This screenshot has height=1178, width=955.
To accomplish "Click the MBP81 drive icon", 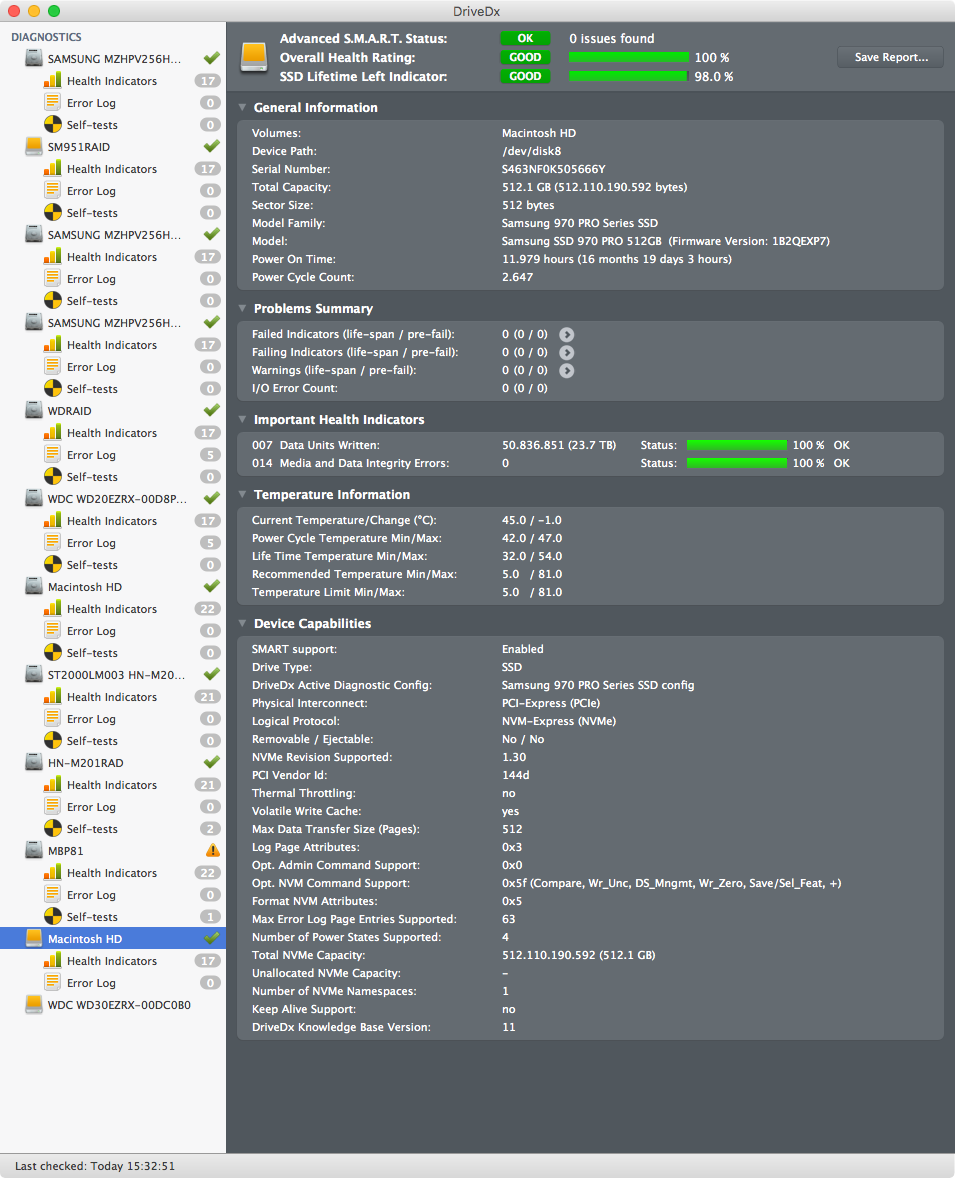I will point(34,850).
